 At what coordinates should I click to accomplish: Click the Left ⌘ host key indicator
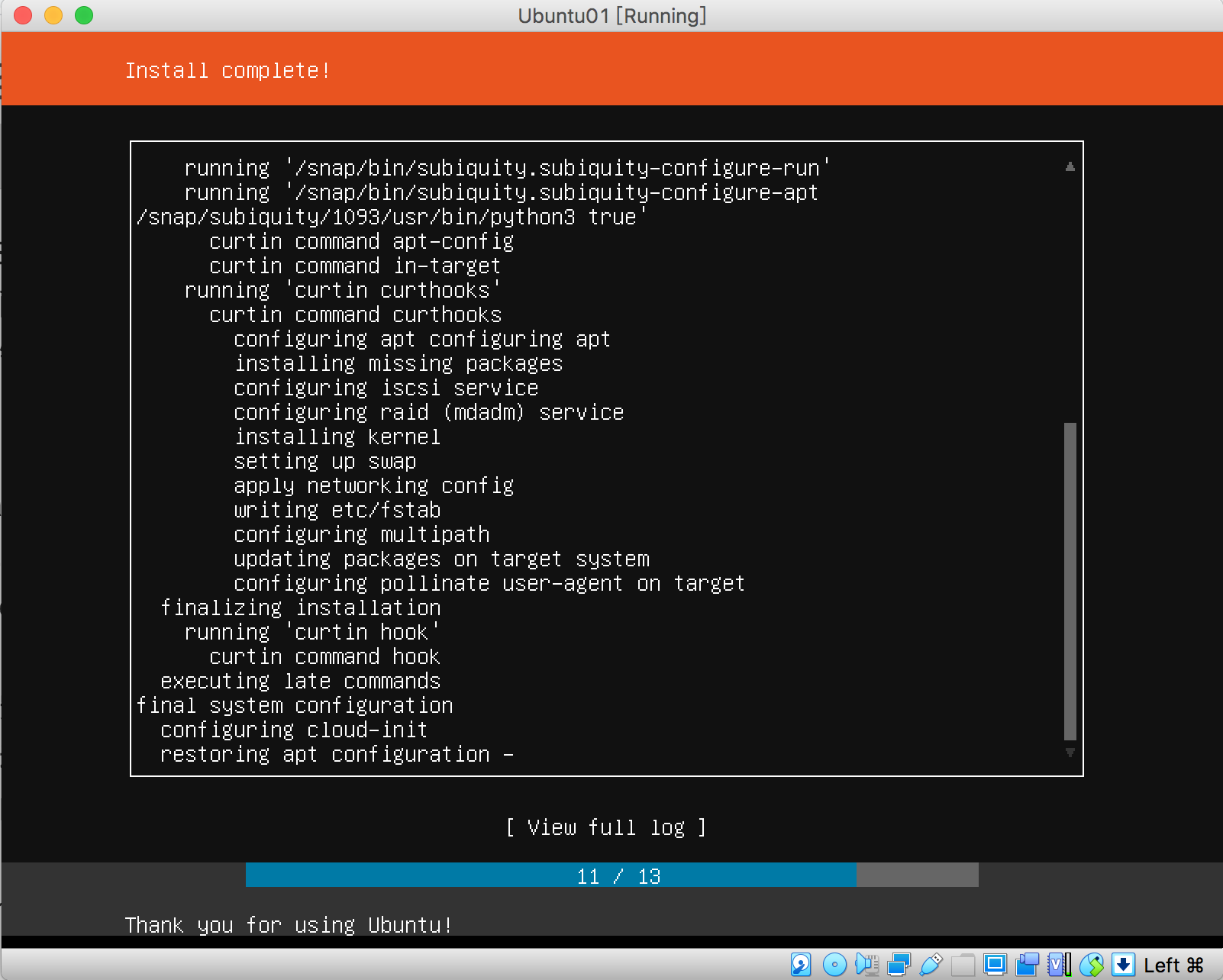coord(1173,965)
